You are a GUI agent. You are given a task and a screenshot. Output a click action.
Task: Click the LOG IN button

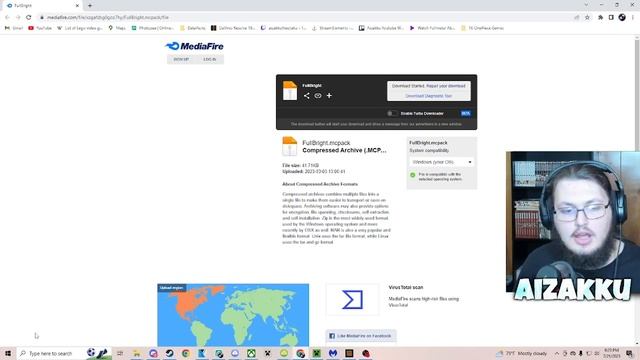(210, 59)
